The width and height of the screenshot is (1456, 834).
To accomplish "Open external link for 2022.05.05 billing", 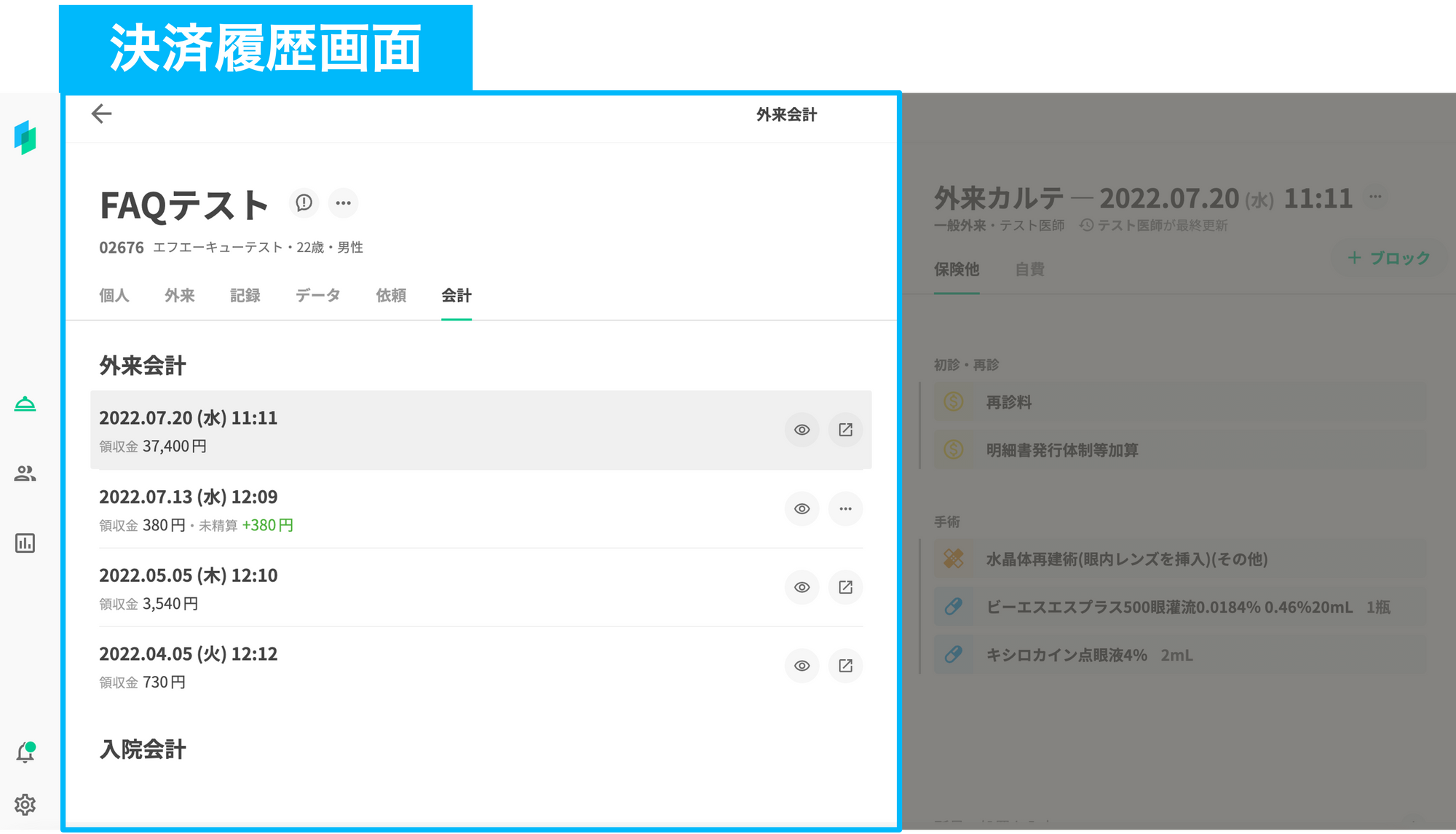I will (845, 587).
